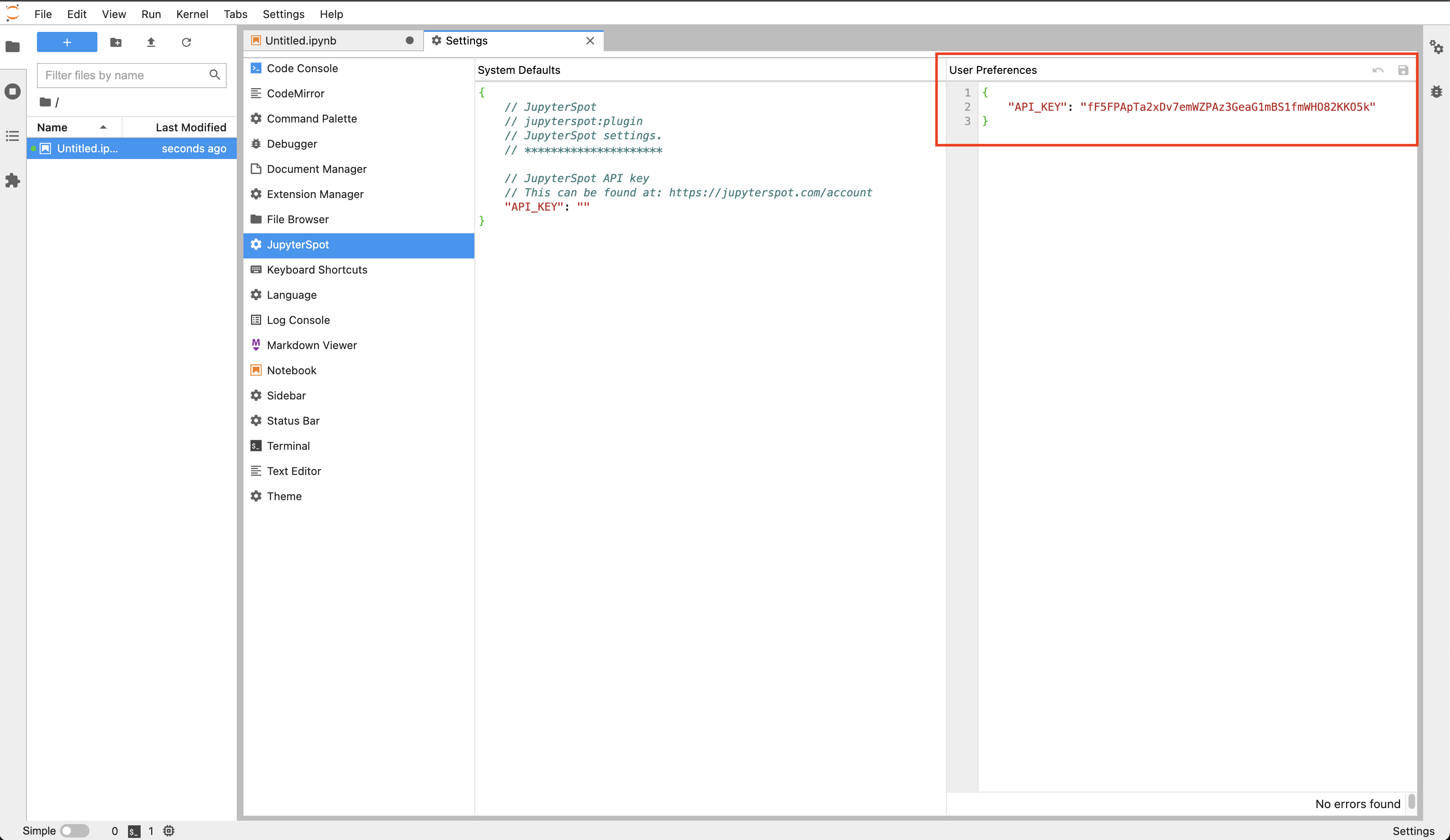Save User Preferences with disk icon

1403,70
